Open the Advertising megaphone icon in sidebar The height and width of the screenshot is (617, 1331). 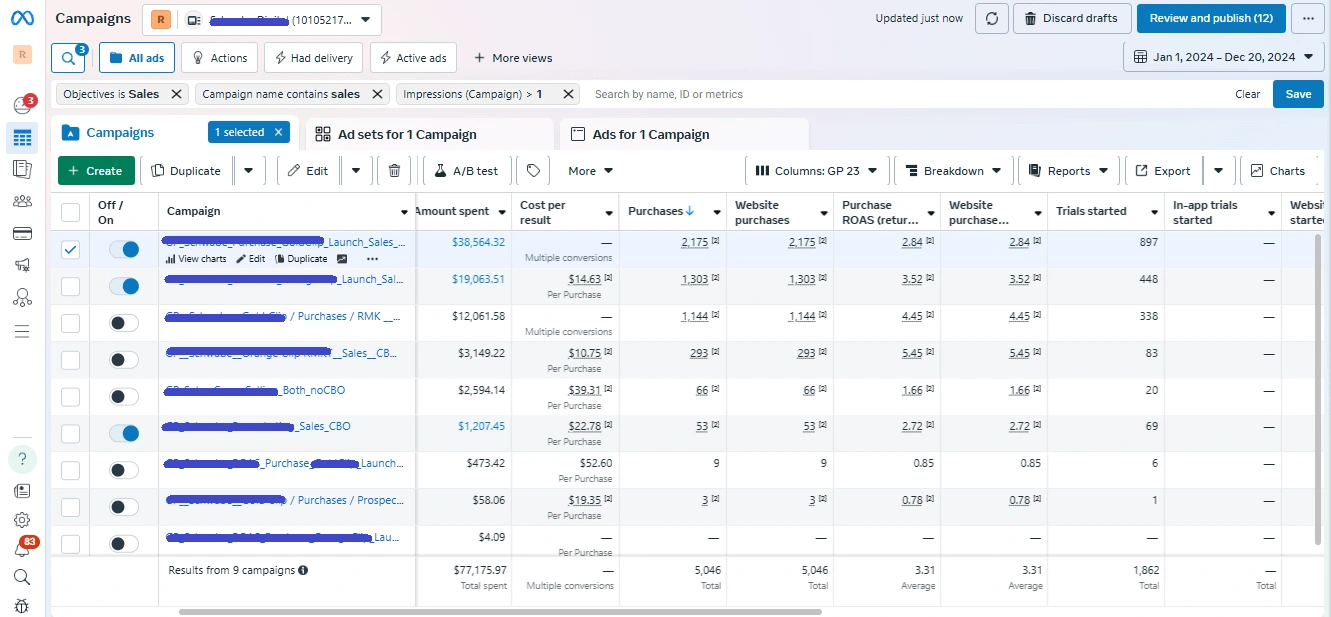[x=22, y=265]
